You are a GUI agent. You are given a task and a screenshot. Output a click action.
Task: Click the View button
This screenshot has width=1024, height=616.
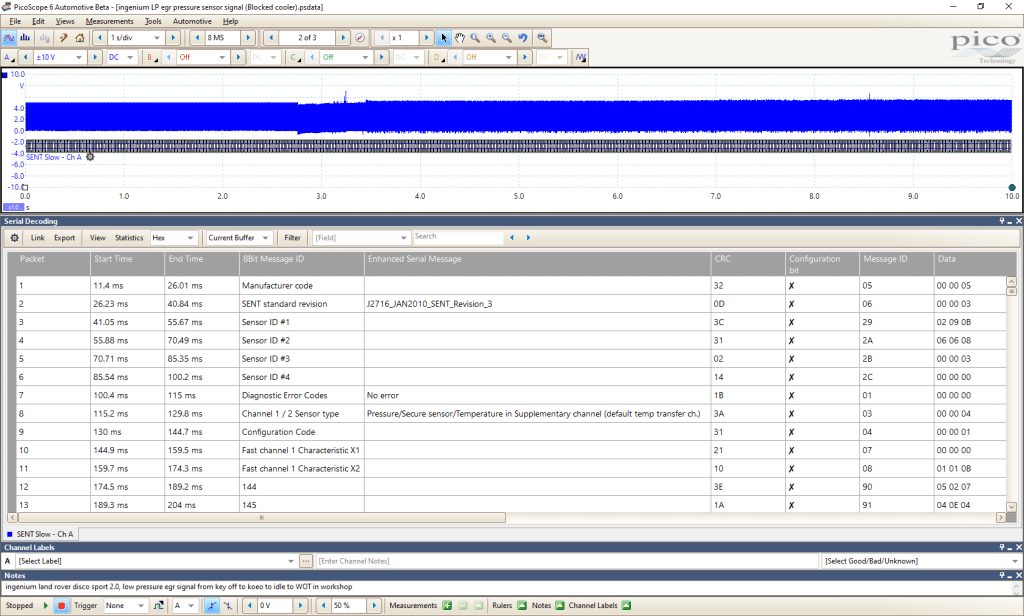click(97, 238)
